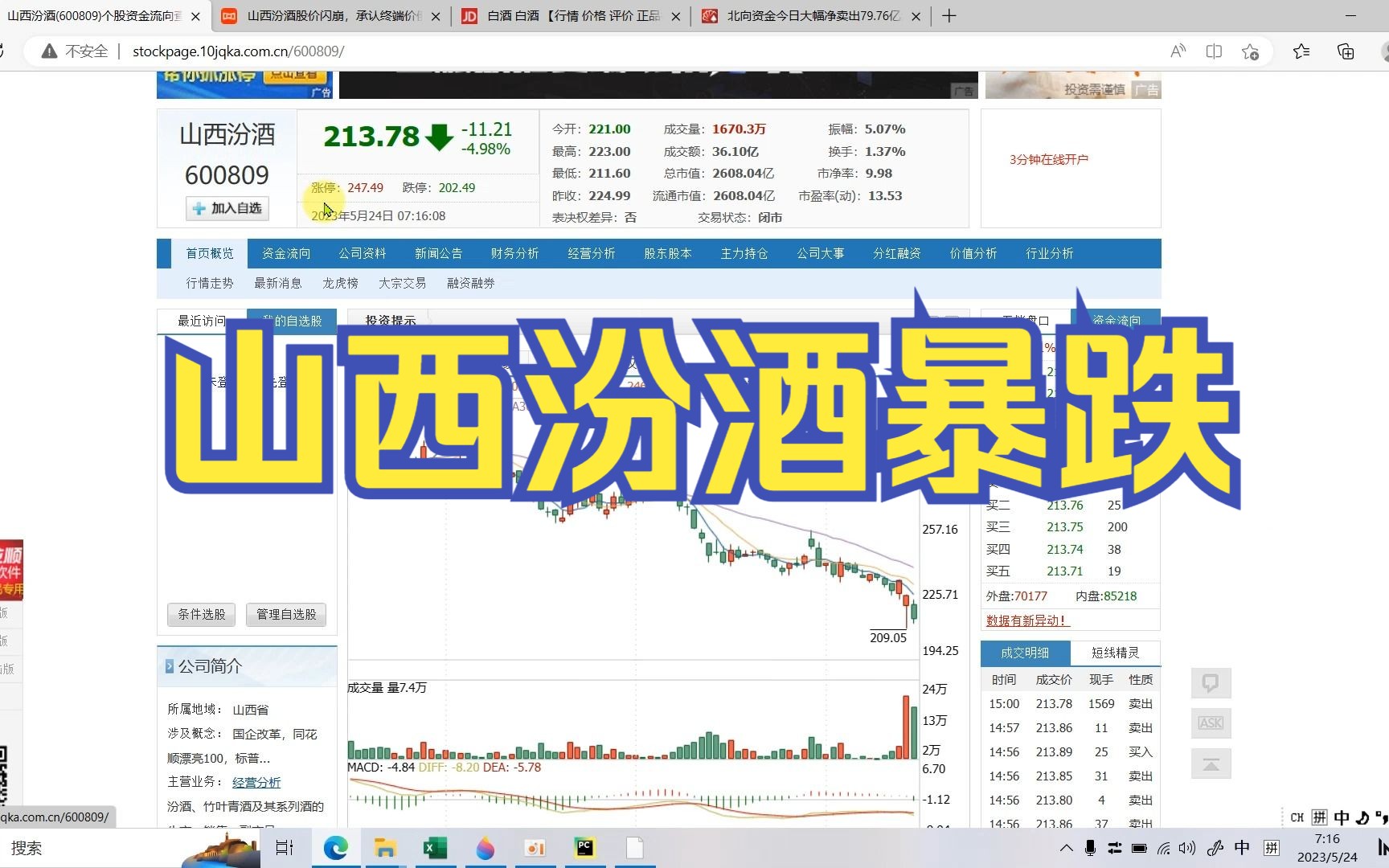Close the 山西汾酒 individual stock tab
The height and width of the screenshot is (868, 1389).
click(195, 16)
